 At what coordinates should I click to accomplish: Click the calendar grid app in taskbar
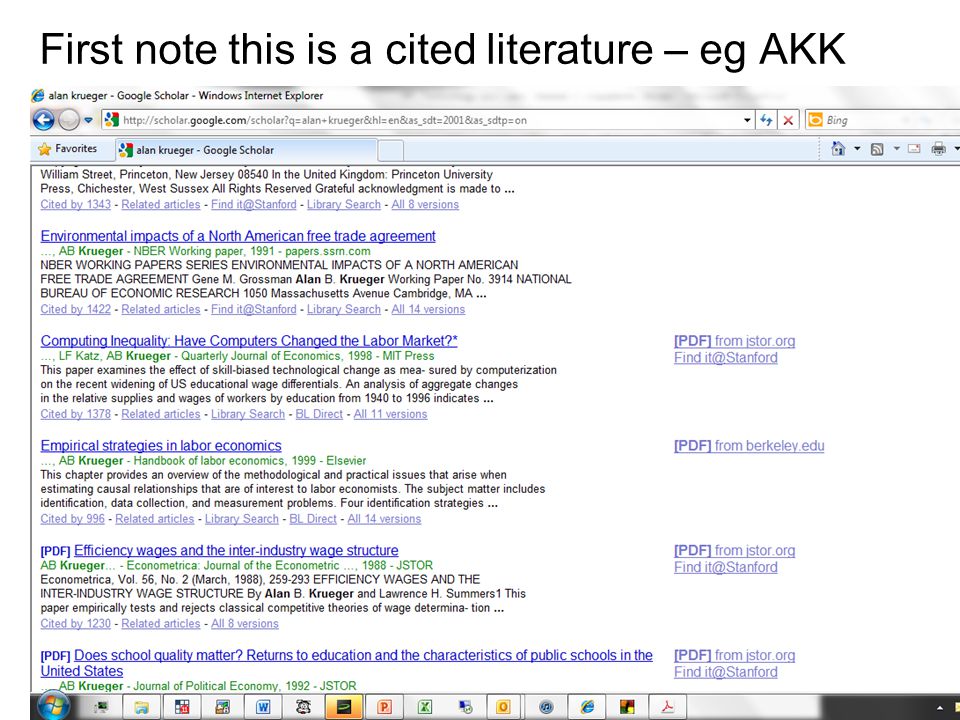[x=182, y=707]
